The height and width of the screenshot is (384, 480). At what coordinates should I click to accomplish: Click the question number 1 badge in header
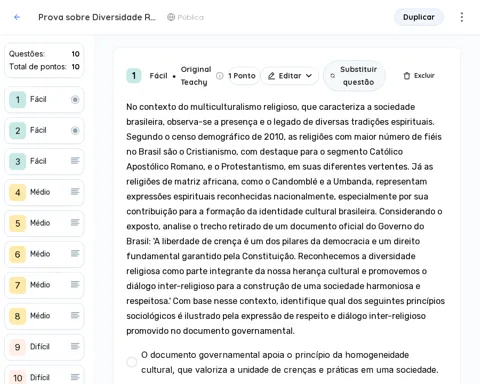(x=134, y=76)
